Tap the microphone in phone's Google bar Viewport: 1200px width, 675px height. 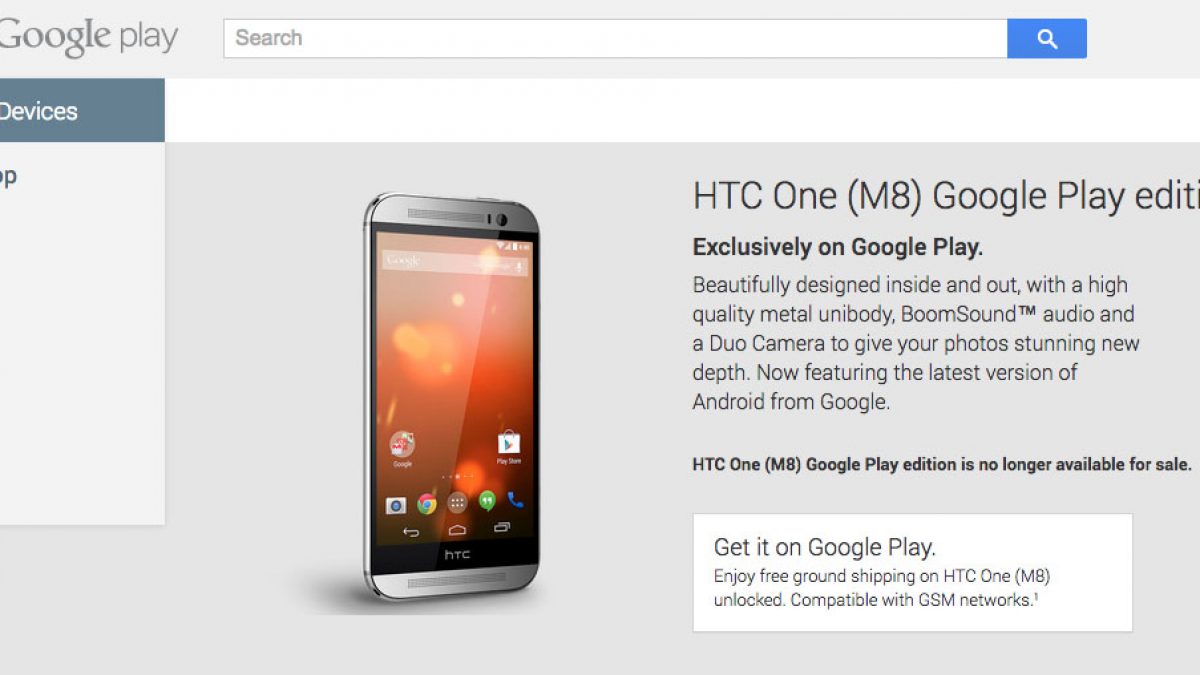point(520,265)
